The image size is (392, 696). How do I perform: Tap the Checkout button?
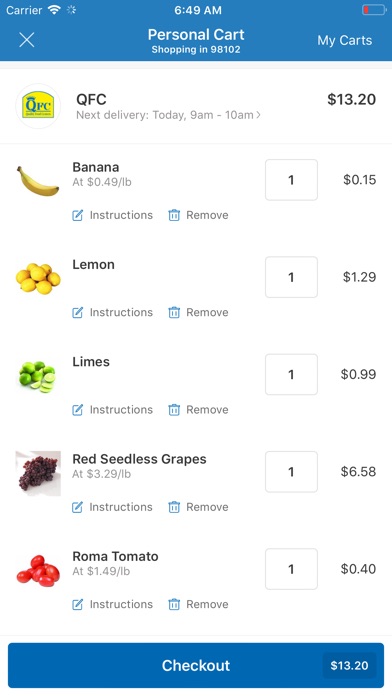click(196, 665)
